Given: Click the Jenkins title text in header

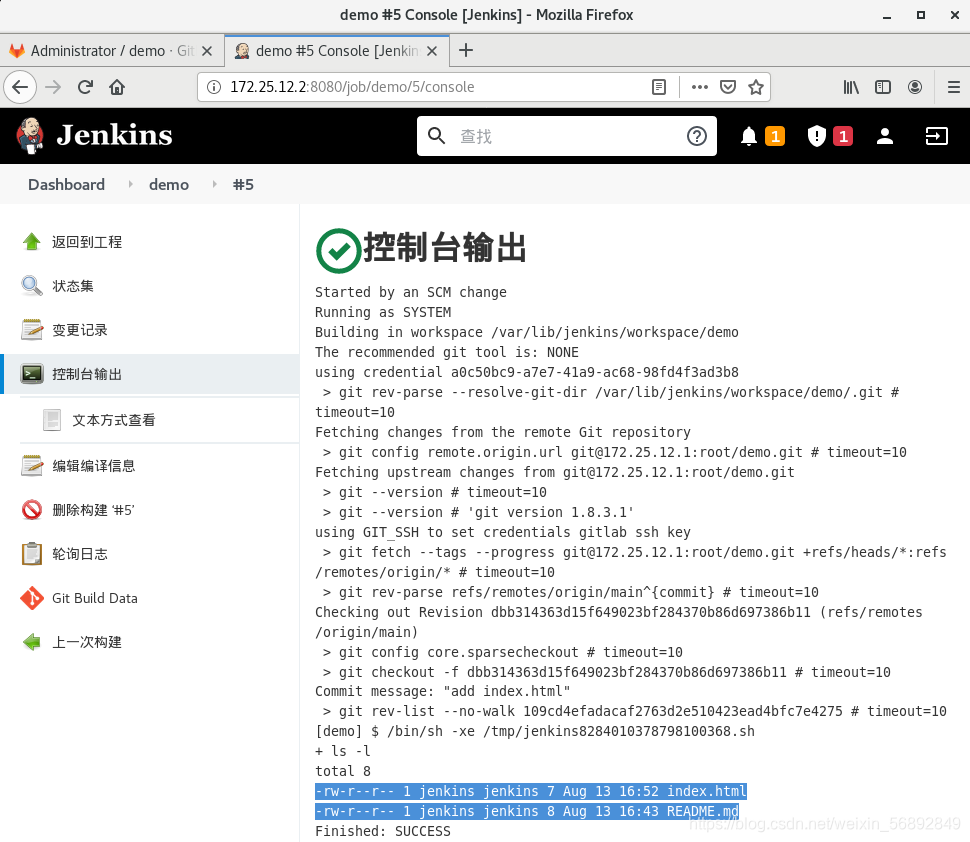Looking at the screenshot, I should [x=114, y=135].
